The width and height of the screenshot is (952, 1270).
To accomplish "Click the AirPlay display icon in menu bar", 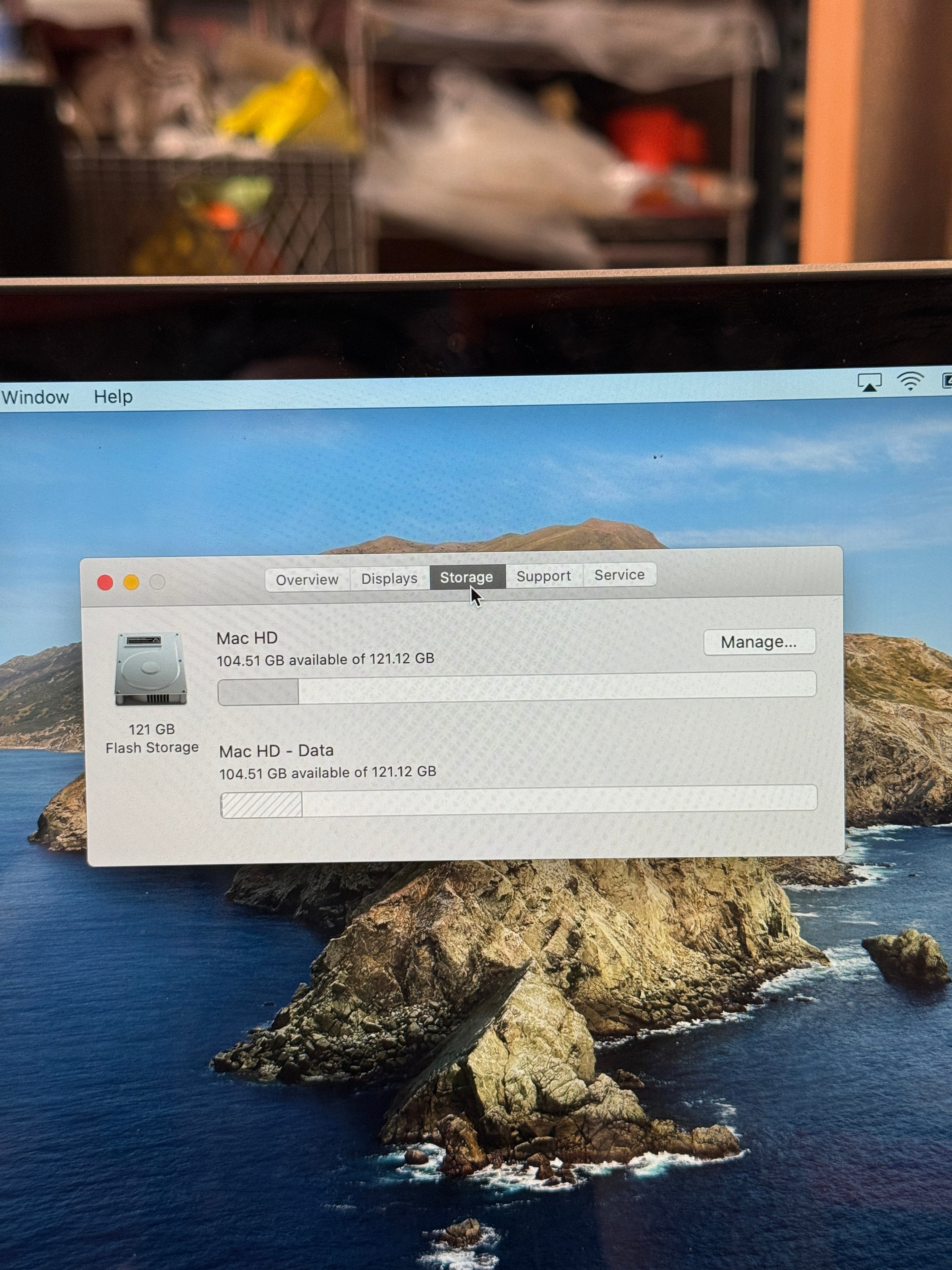I will 869,382.
